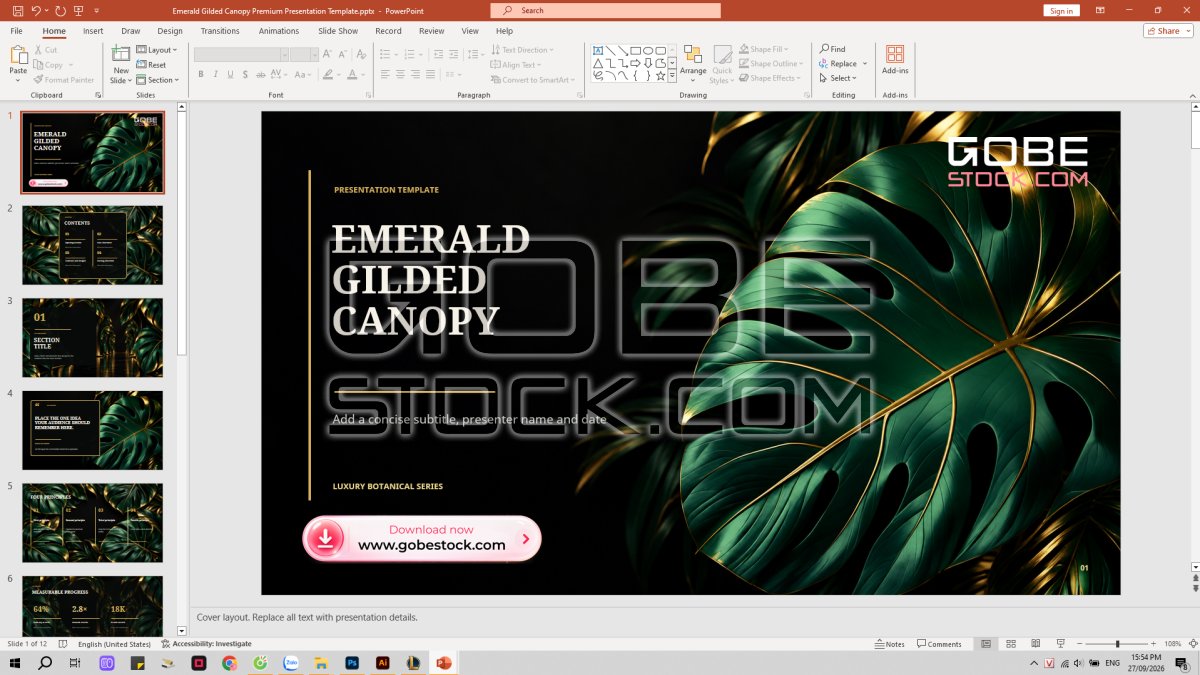This screenshot has width=1200, height=675.
Task: Open Notes pane from status bar
Action: point(889,644)
